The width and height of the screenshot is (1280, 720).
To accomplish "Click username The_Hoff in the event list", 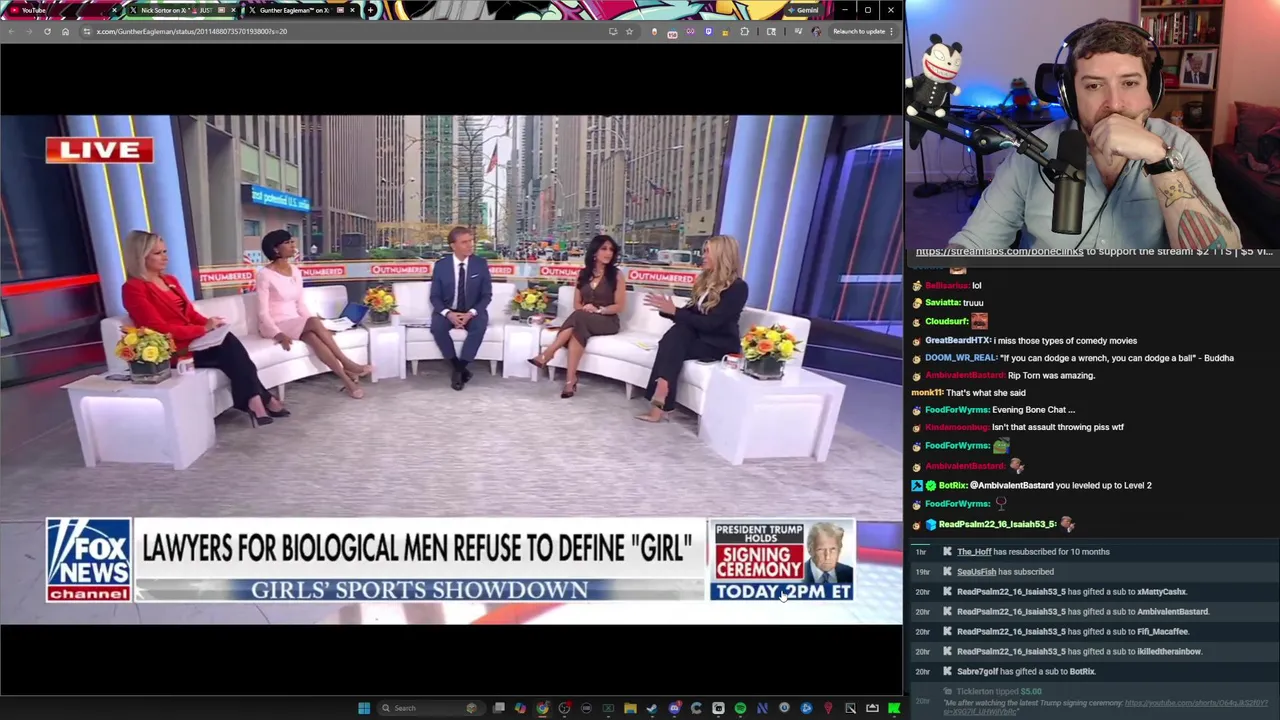I will [974, 552].
